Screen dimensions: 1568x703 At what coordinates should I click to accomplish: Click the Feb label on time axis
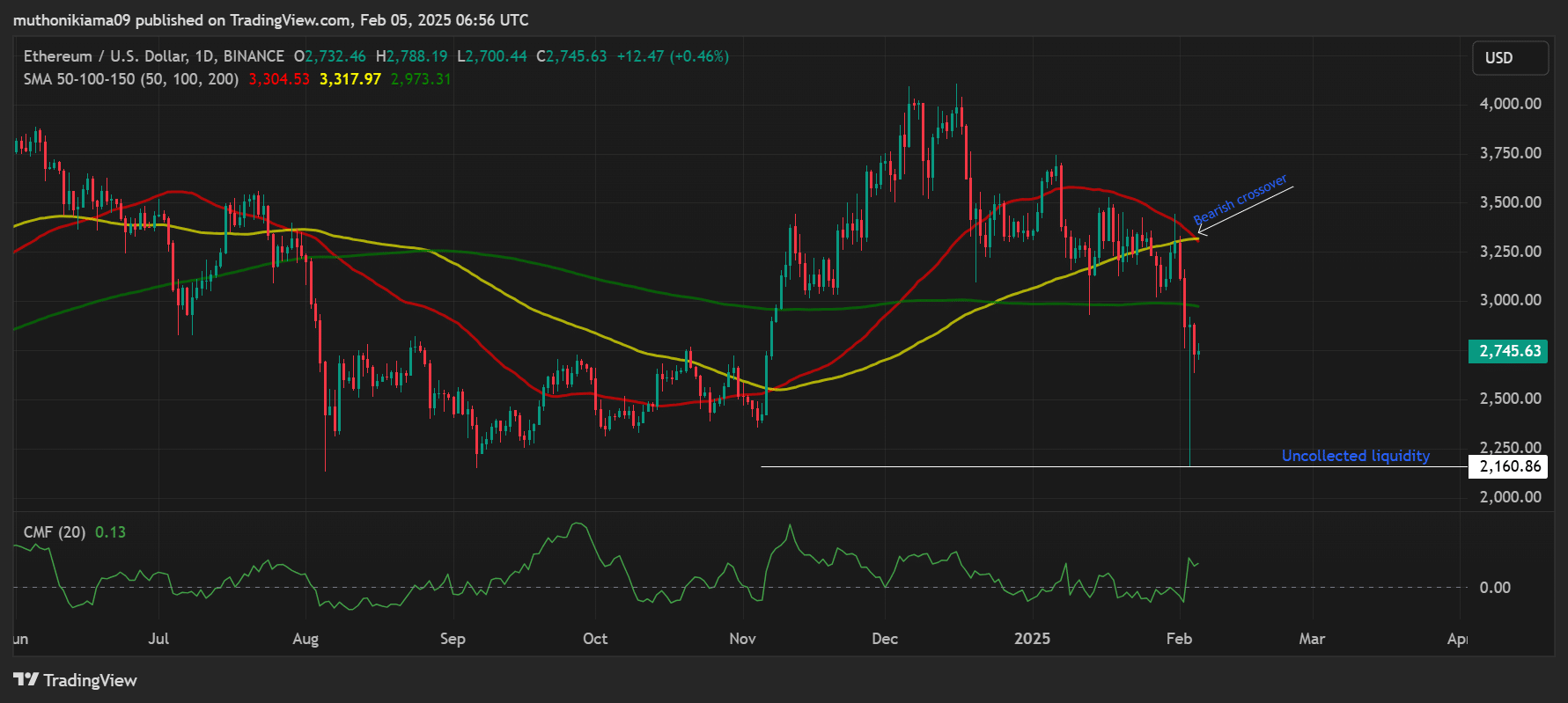tap(1179, 639)
